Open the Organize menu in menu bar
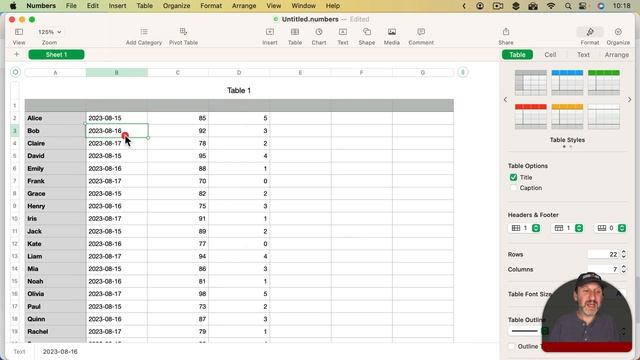Viewport: 640px width, 360px height. 176,6
